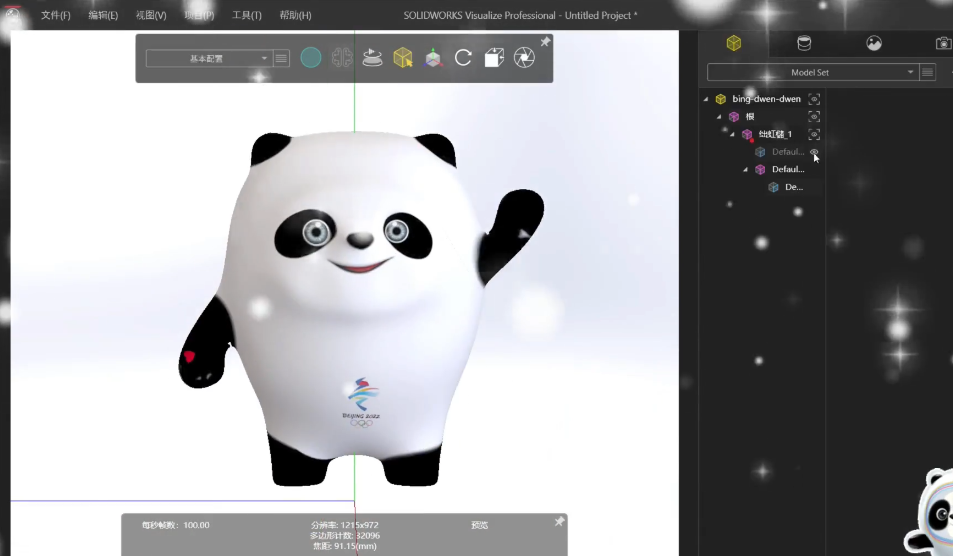Screen dimensions: 953x556
Task: Open the 编辑(E) menu
Action: point(103,15)
